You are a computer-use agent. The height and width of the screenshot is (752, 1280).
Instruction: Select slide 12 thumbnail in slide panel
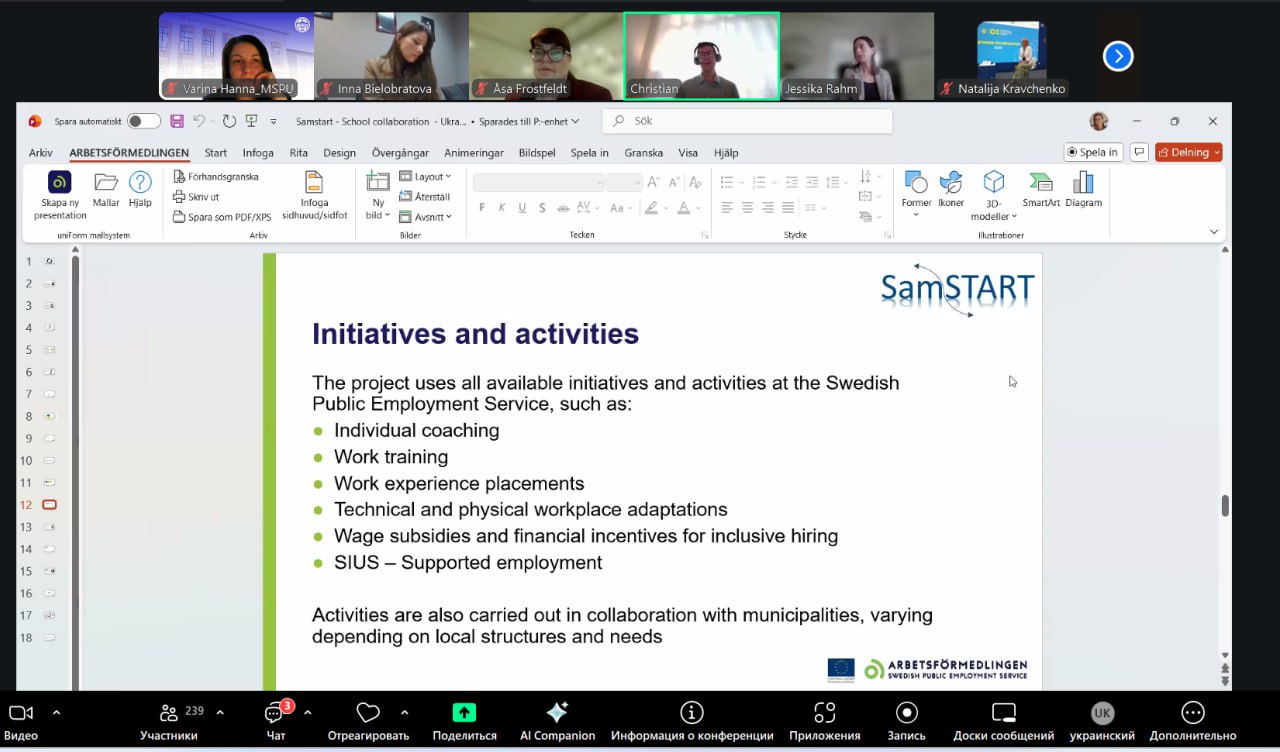49,505
